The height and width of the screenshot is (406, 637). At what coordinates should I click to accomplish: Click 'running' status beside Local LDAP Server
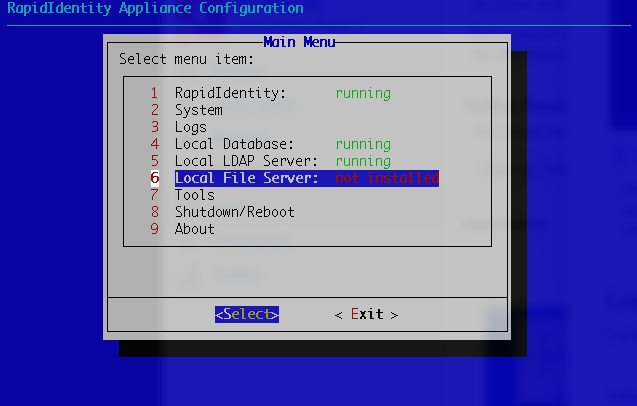click(x=363, y=161)
